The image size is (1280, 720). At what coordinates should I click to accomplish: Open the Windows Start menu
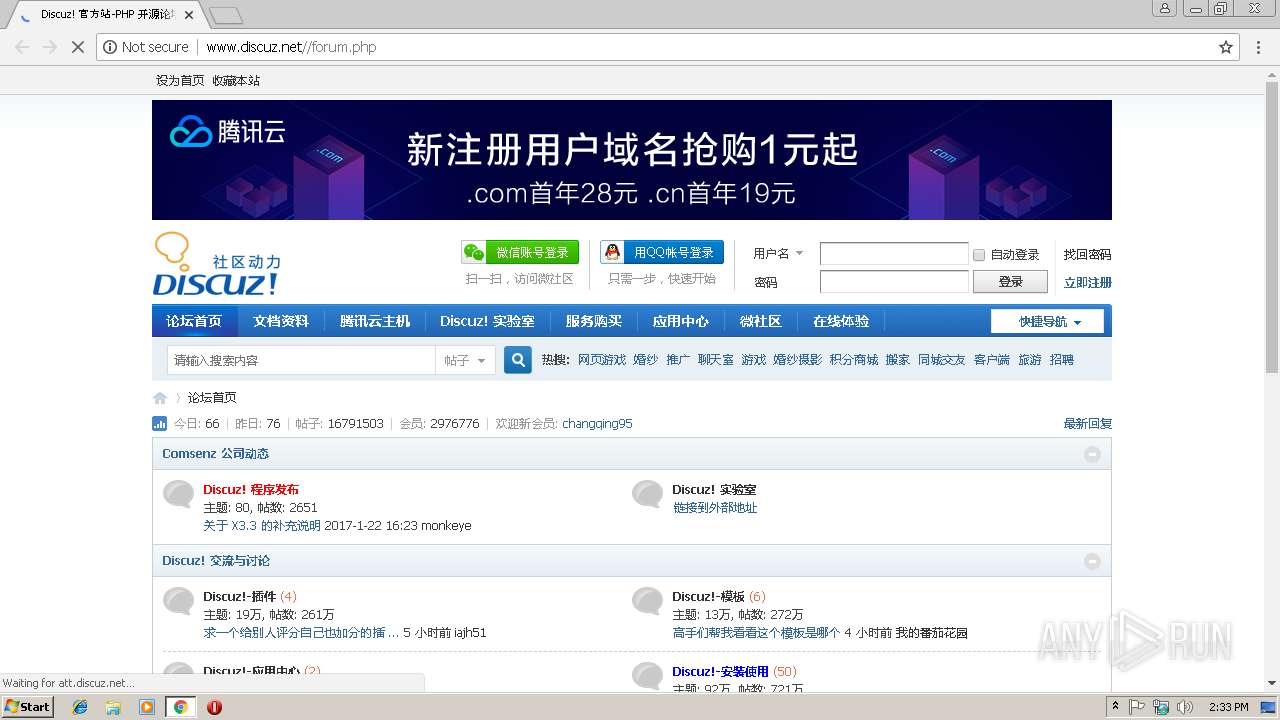point(27,707)
